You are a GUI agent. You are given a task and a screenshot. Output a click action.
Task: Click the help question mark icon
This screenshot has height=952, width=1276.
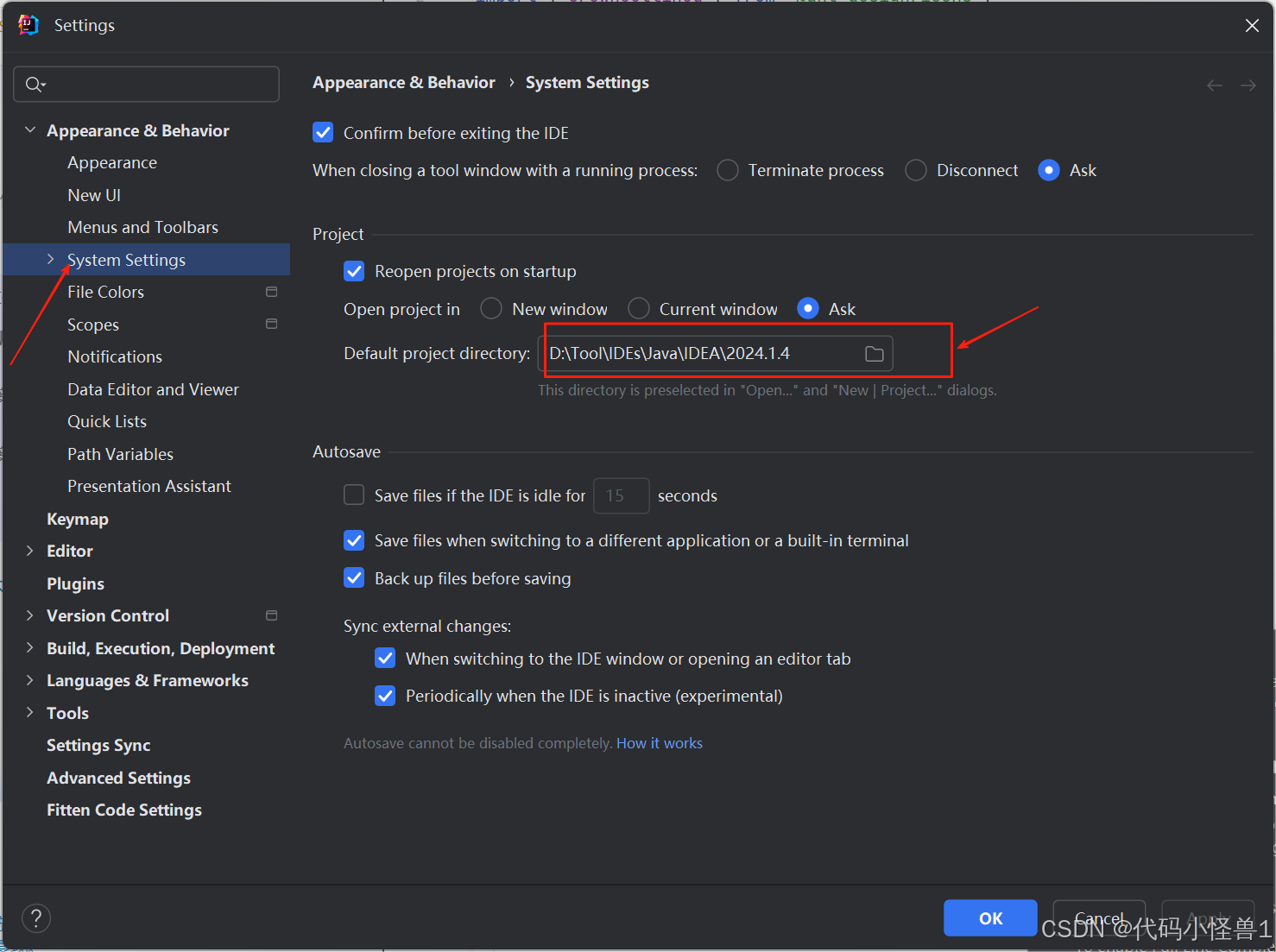point(36,918)
